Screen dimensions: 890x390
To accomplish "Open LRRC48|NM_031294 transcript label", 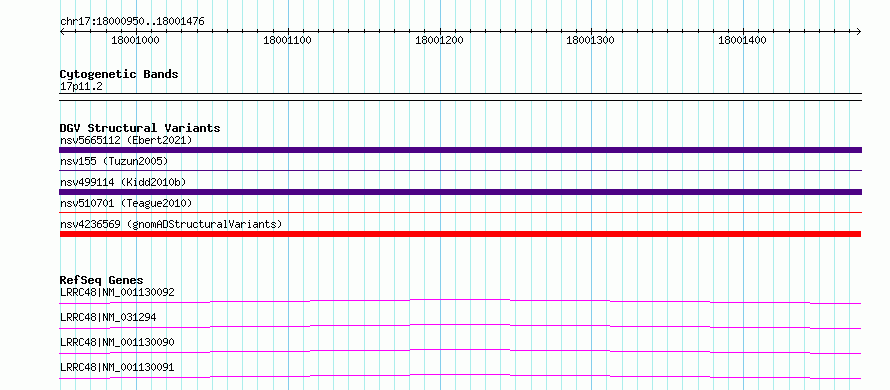I will [108, 317].
